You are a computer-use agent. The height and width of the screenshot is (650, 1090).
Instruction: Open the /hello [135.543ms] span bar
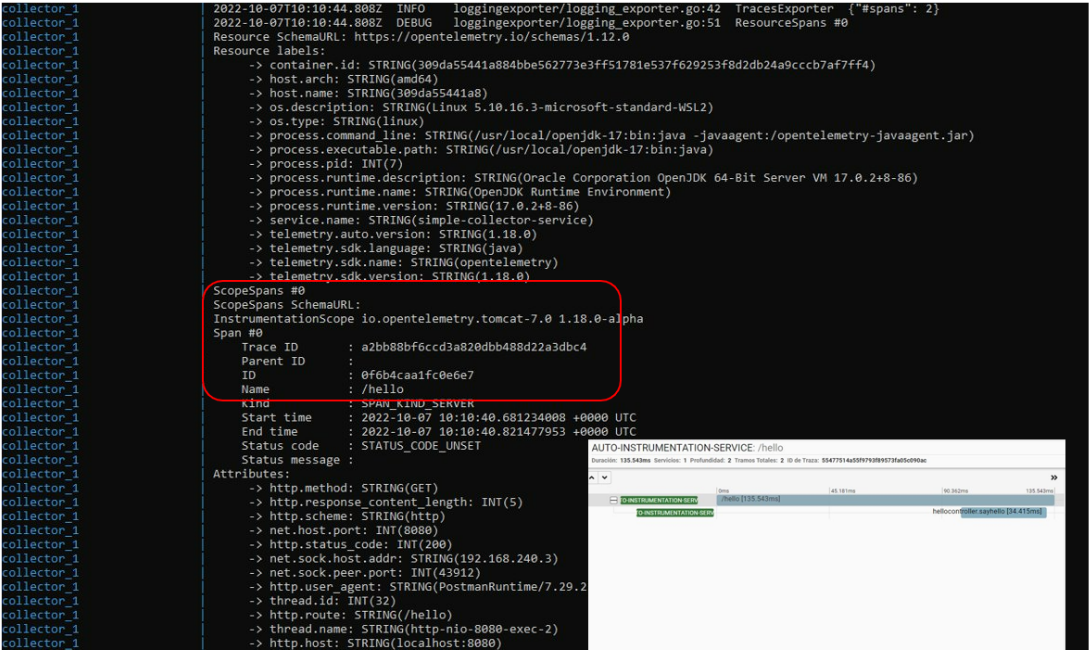click(x=886, y=500)
